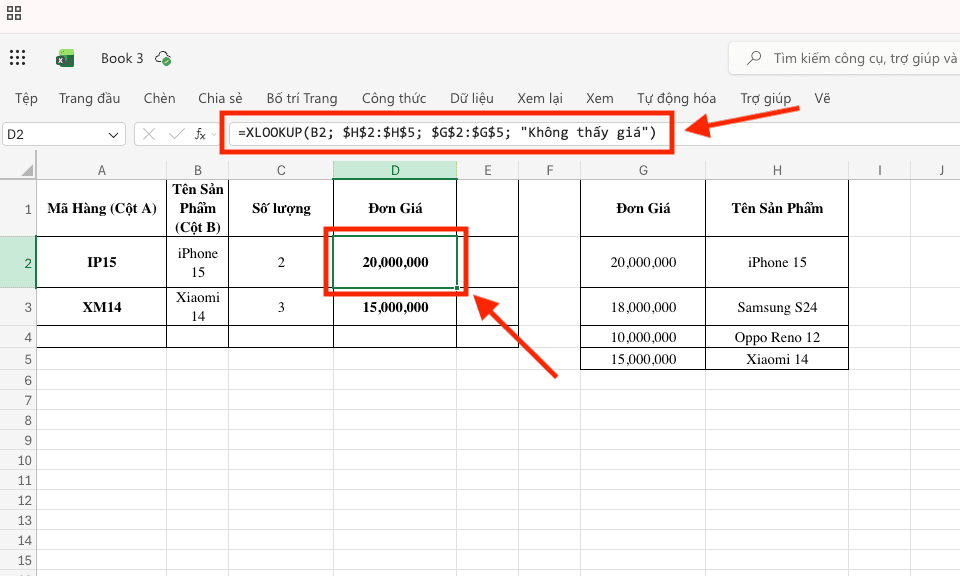The height and width of the screenshot is (576, 960).
Task: Select cell with Mã Hàng (Cột A)
Action: (x=102, y=208)
